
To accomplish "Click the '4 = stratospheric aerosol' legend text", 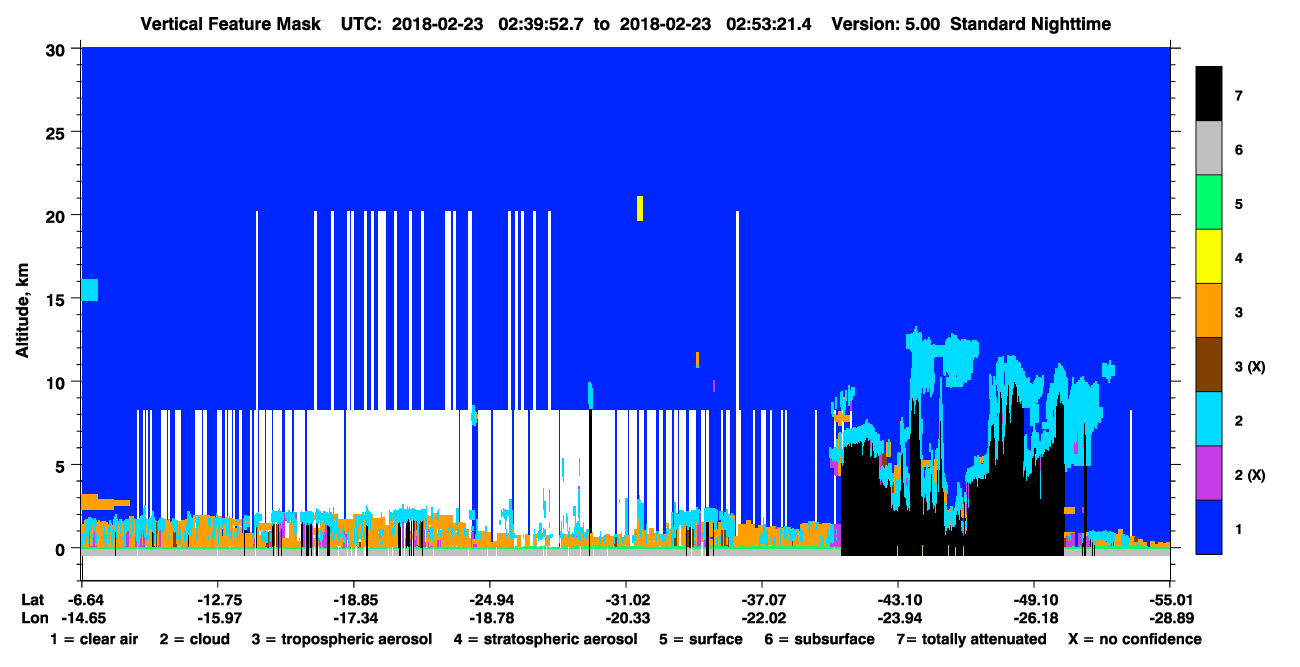I will point(545,639).
